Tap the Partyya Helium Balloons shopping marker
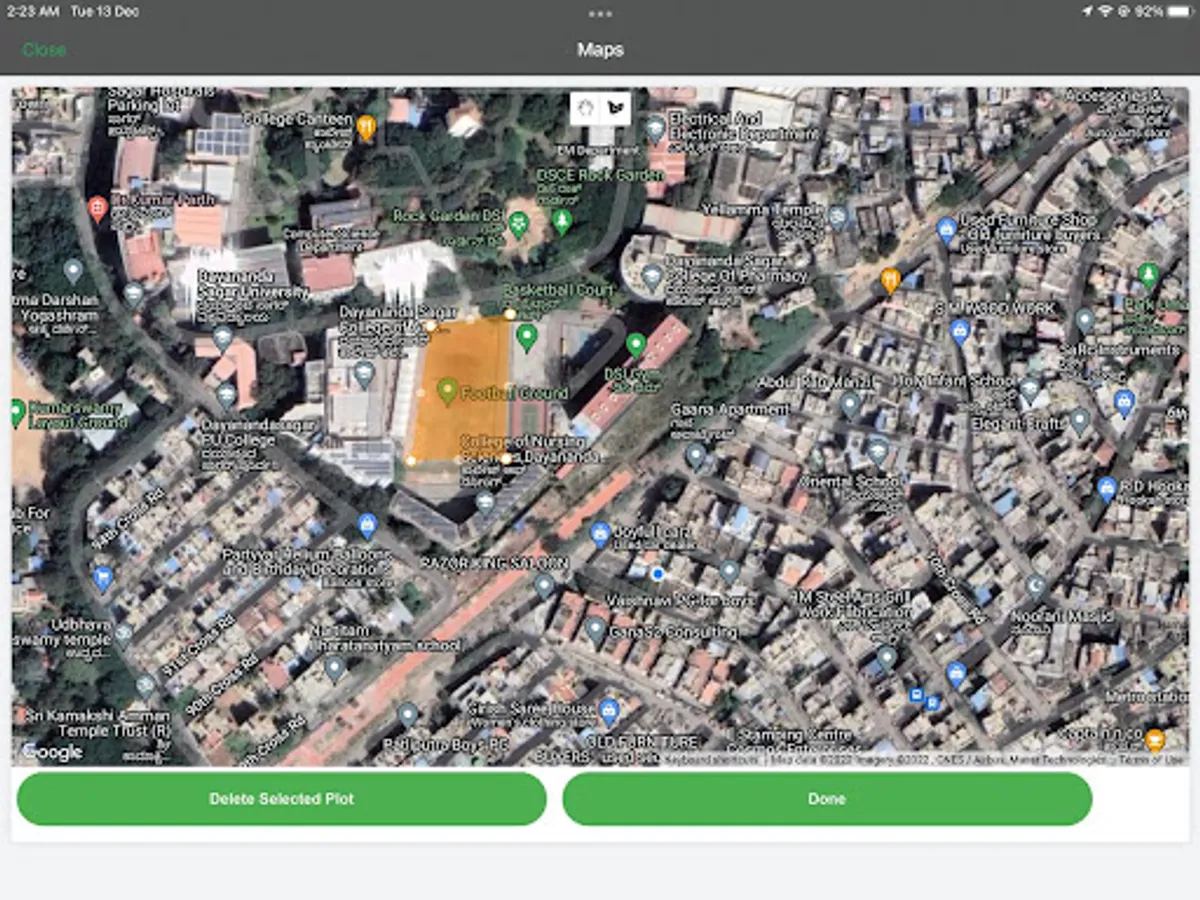1200x900 pixels. (367, 524)
